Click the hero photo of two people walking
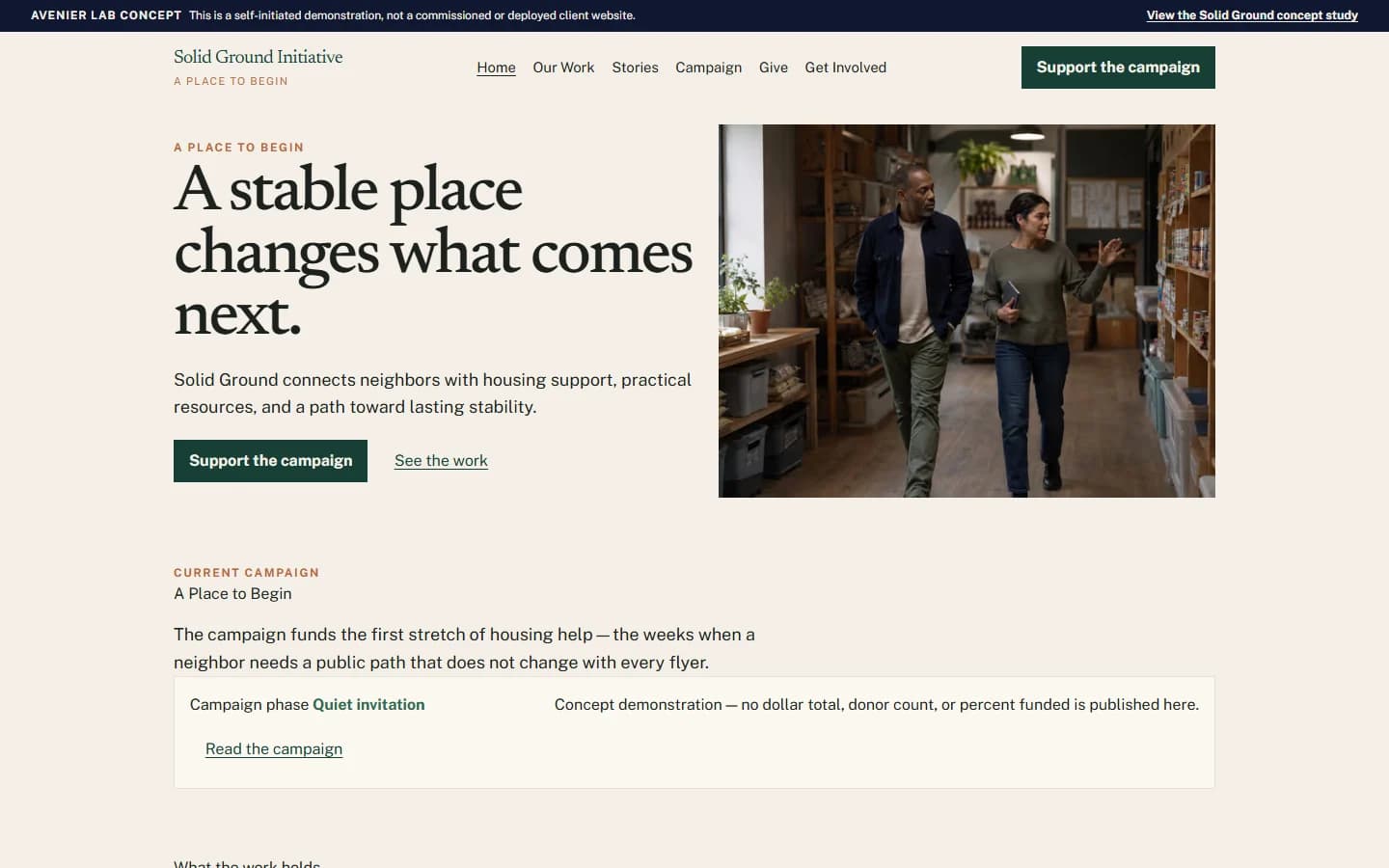The width and height of the screenshot is (1389, 868). [x=967, y=311]
